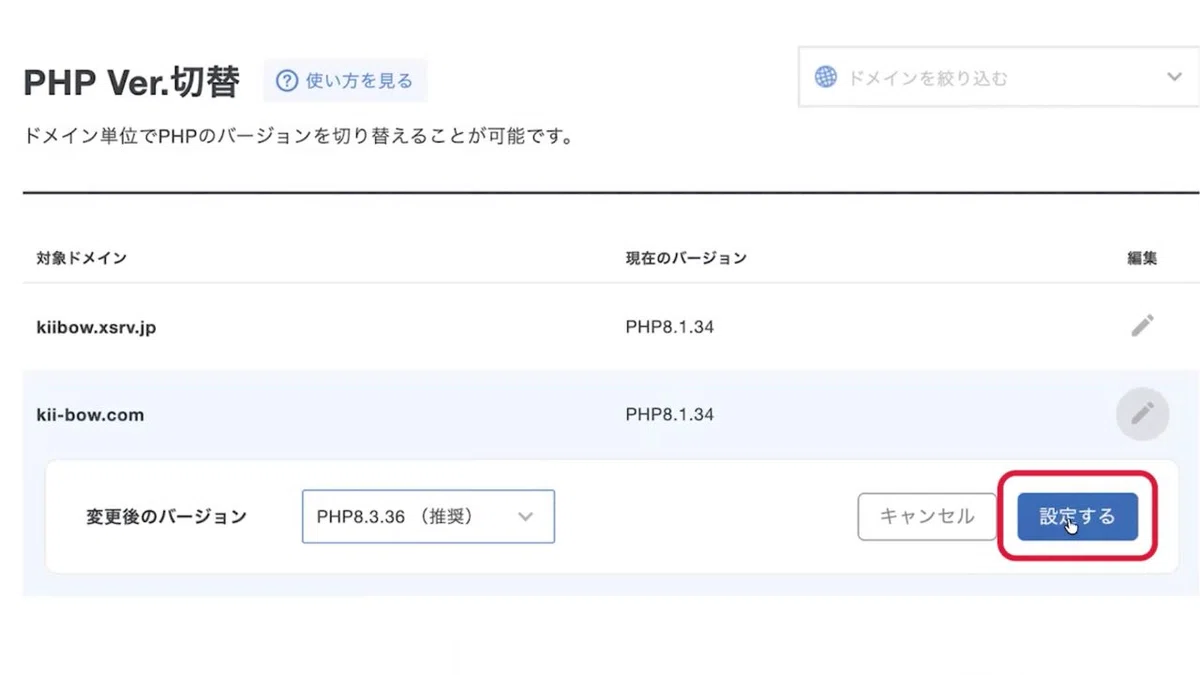1200x675 pixels.
Task: Click the question mark help icon
Action: pos(287,81)
